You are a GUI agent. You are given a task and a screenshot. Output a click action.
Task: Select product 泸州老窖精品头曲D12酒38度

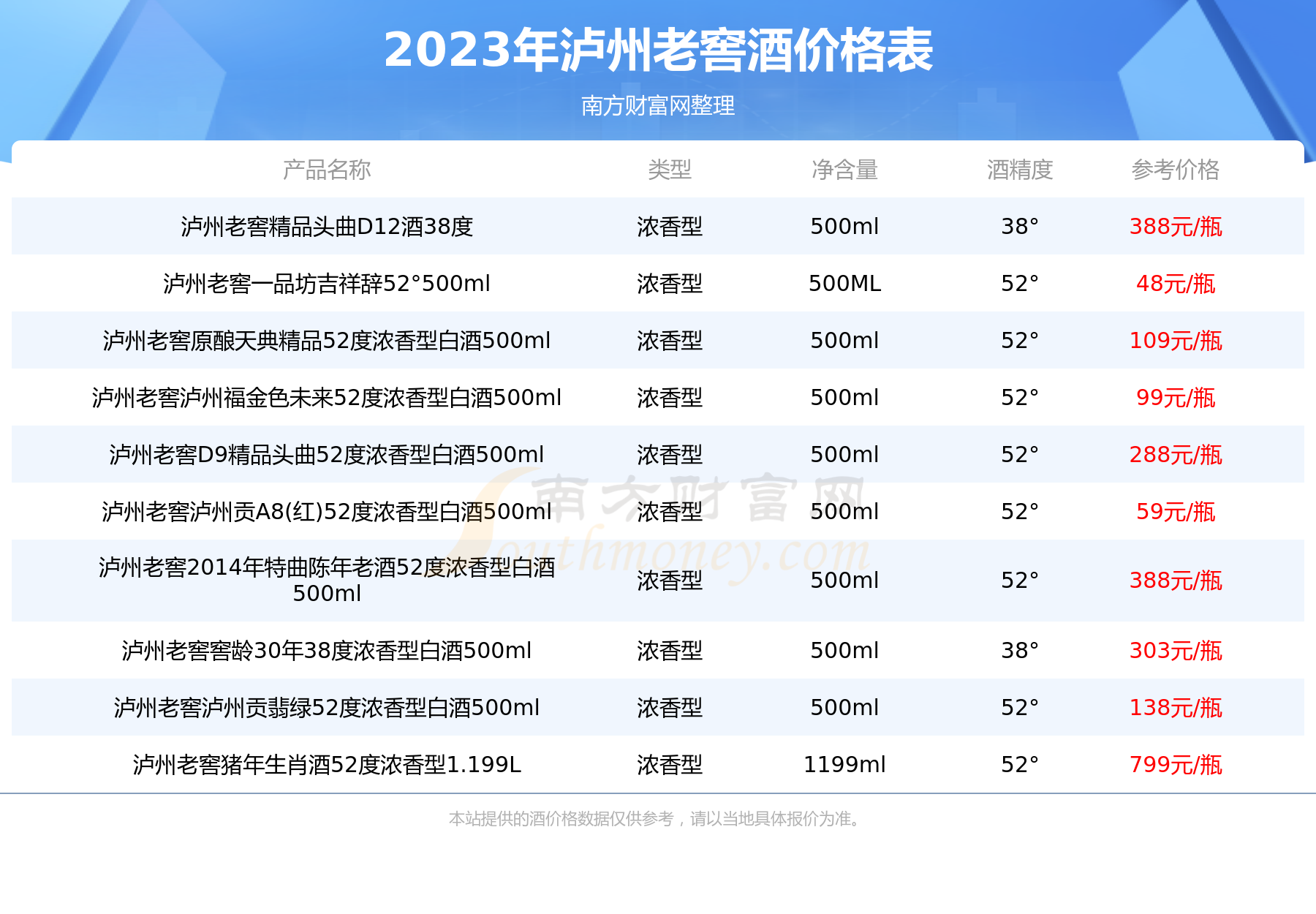point(327,227)
